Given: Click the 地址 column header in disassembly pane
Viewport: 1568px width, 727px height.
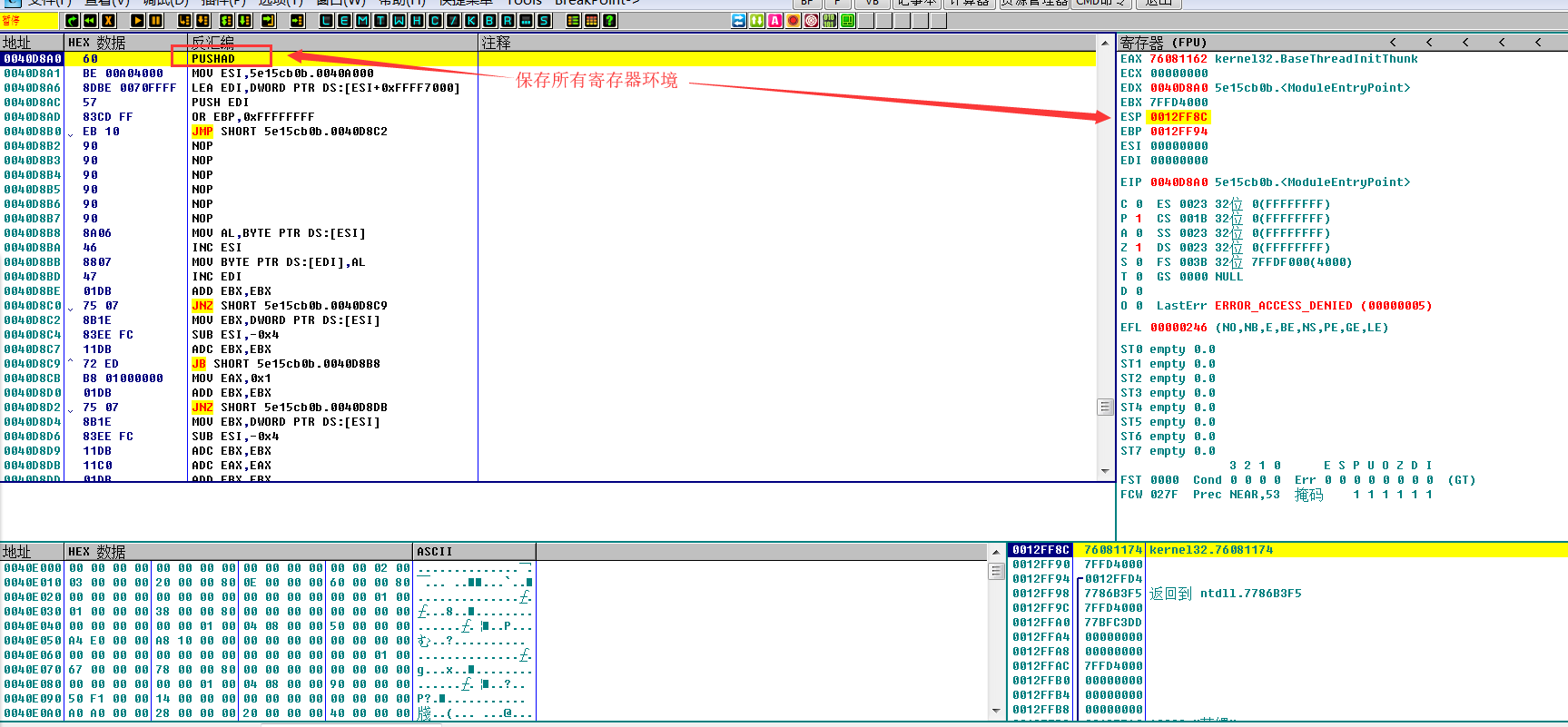Looking at the screenshot, I should [33, 43].
